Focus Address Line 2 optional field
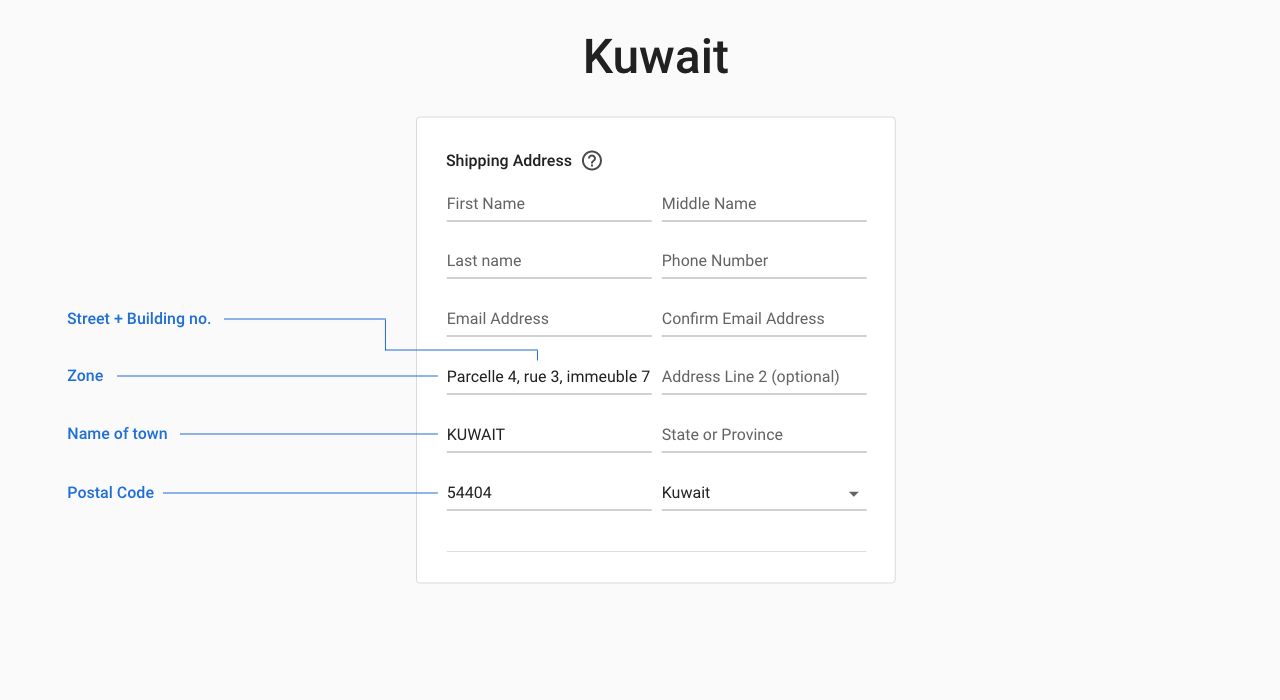Screen dimensions: 1280x700 coord(764,377)
